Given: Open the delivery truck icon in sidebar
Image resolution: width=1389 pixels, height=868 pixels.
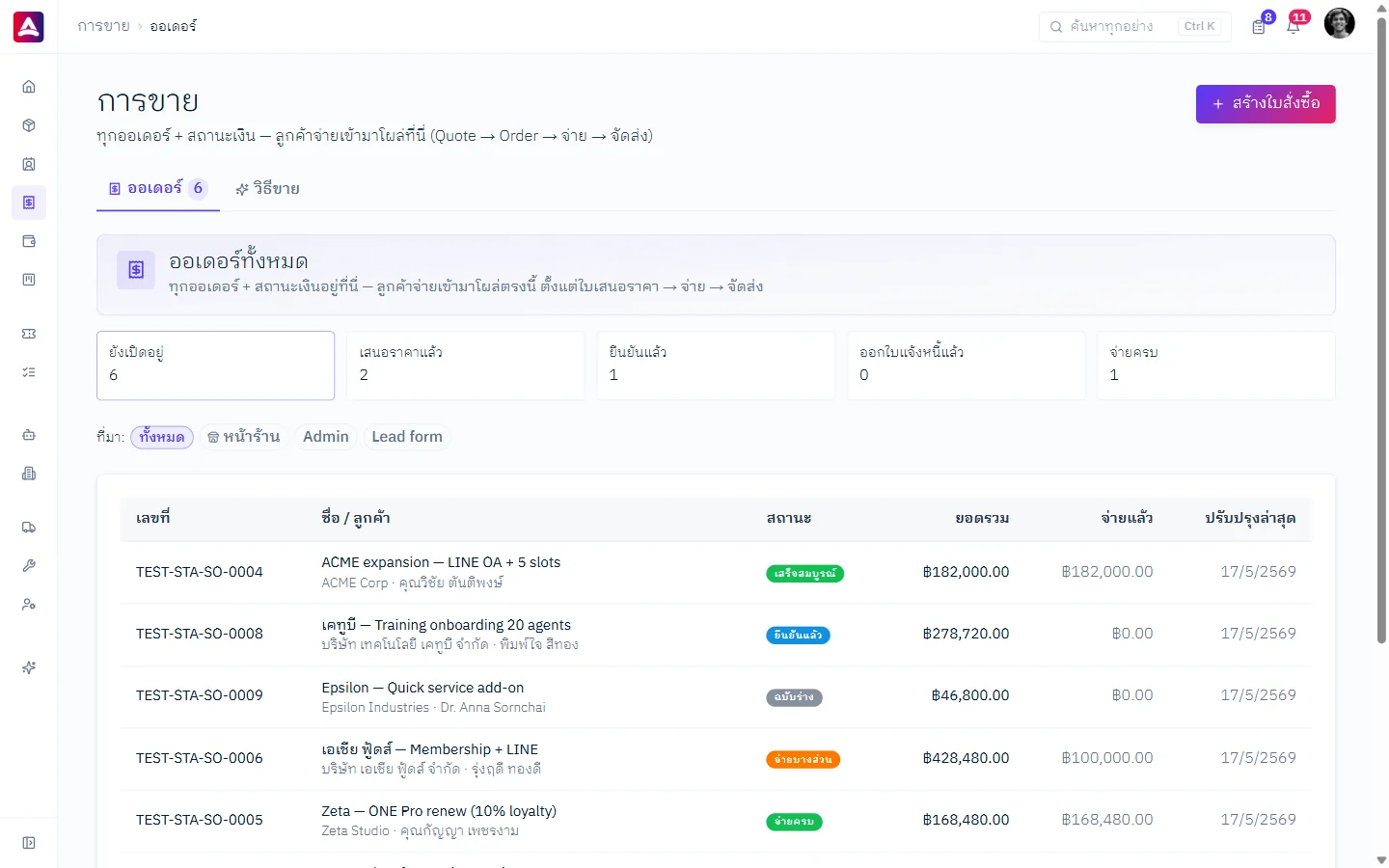Looking at the screenshot, I should point(29,528).
